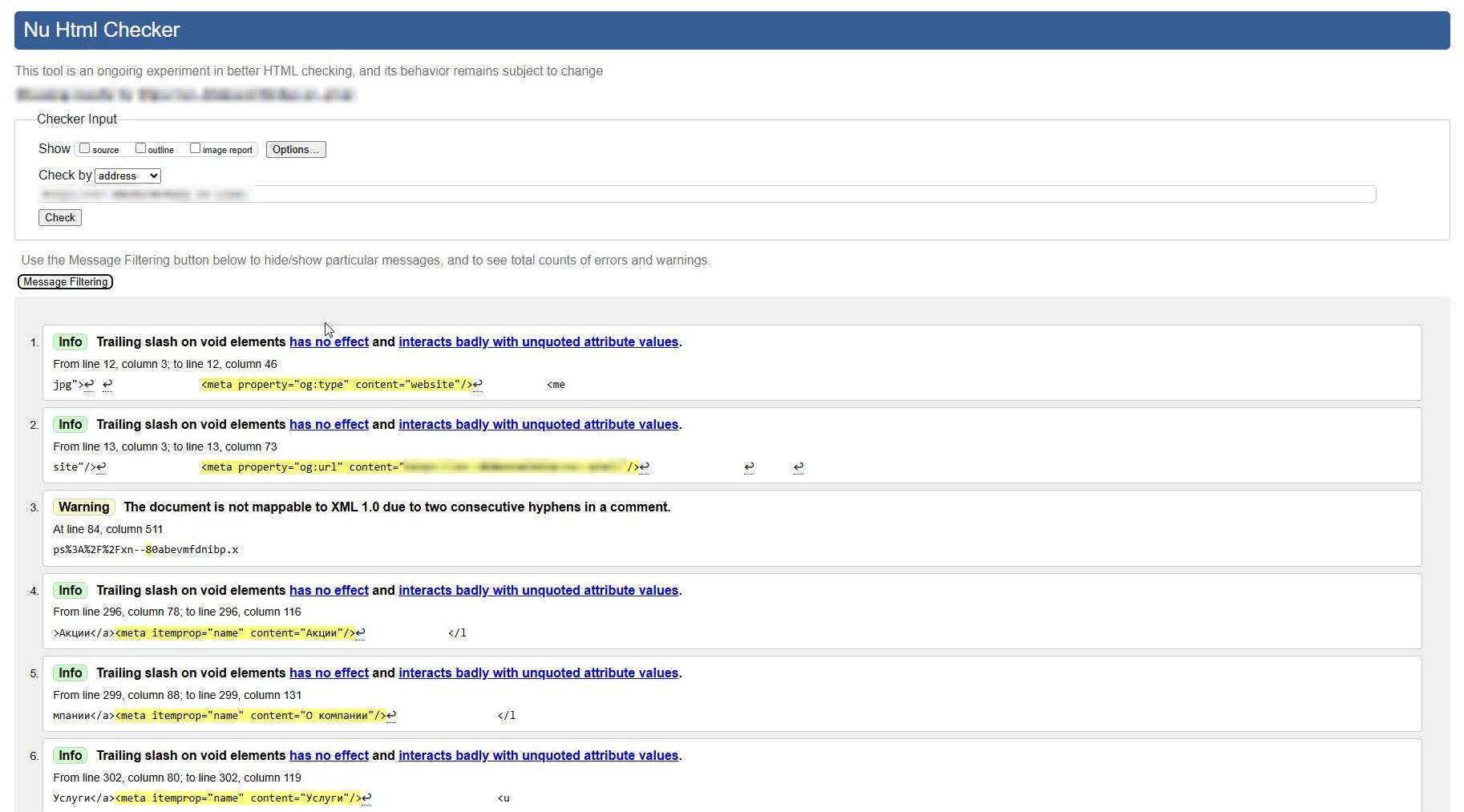
Task: Click the 'Checker Input' legend text
Action: (x=77, y=119)
